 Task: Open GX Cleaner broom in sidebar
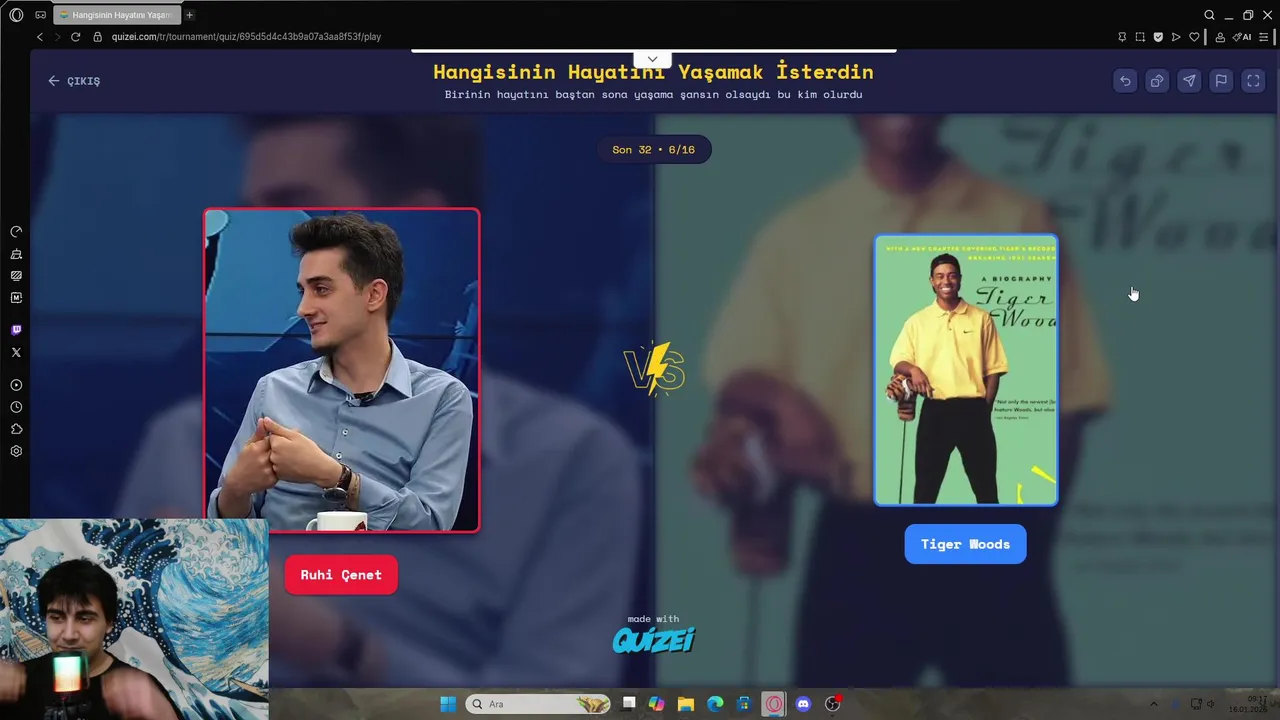tap(16, 254)
